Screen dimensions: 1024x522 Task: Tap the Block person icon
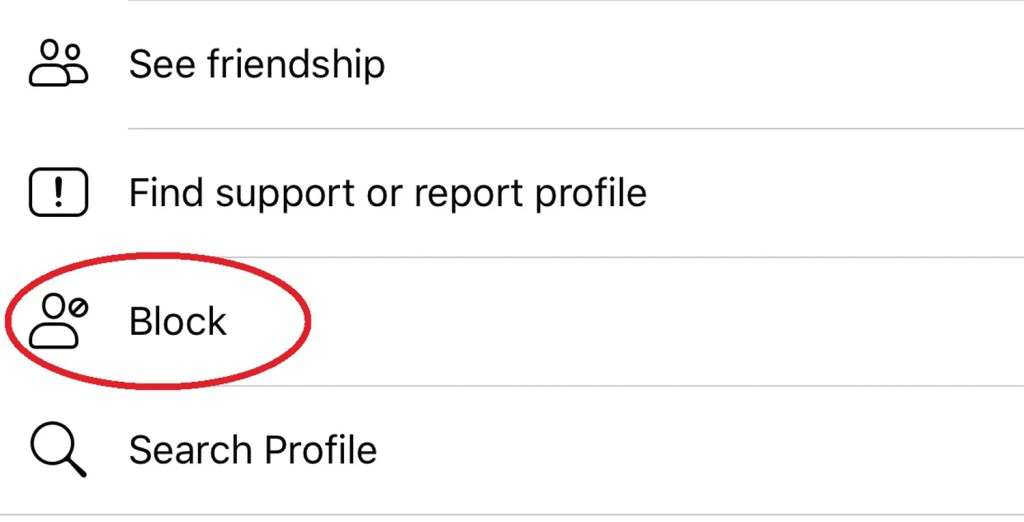[x=54, y=321]
